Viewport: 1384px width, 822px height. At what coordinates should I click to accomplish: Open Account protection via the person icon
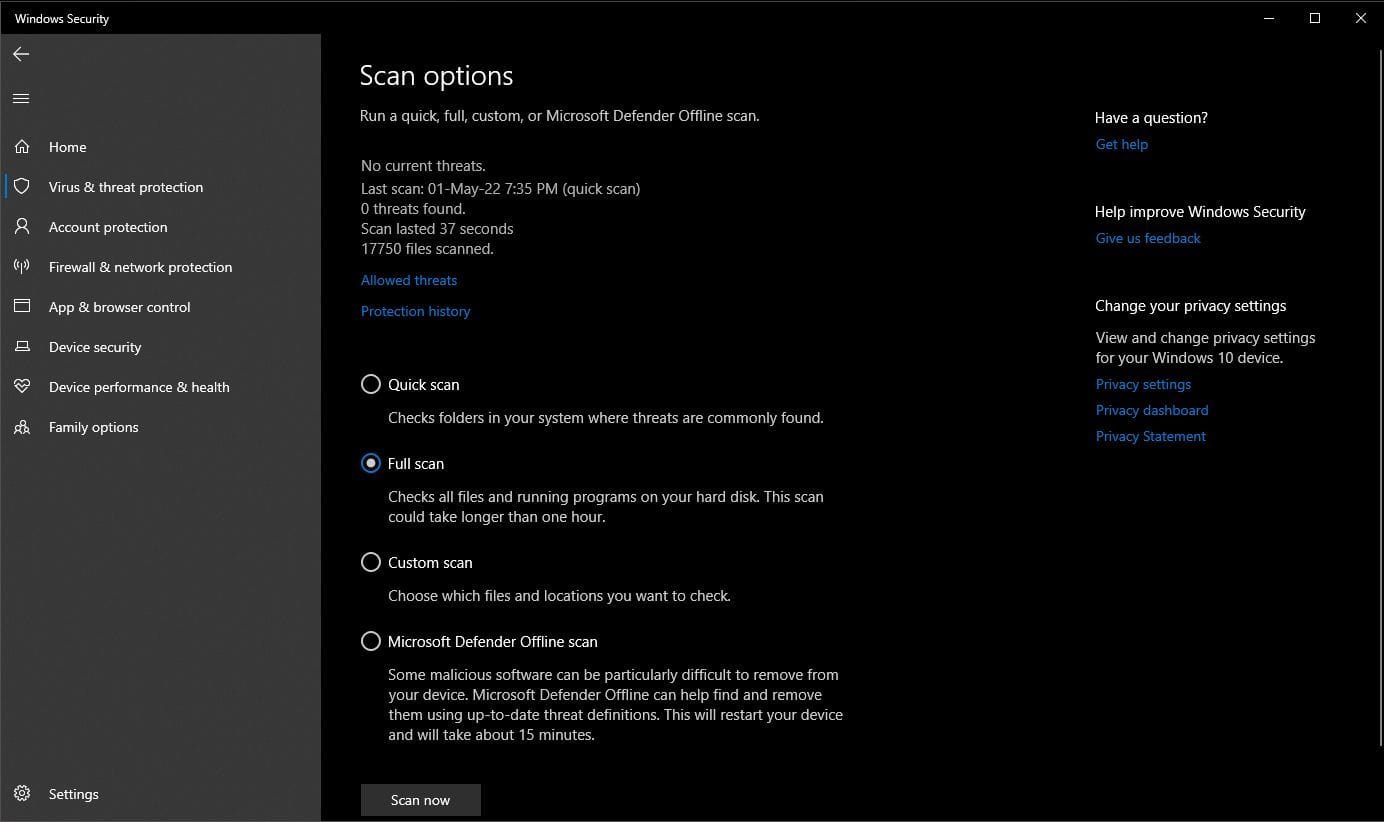pos(22,226)
